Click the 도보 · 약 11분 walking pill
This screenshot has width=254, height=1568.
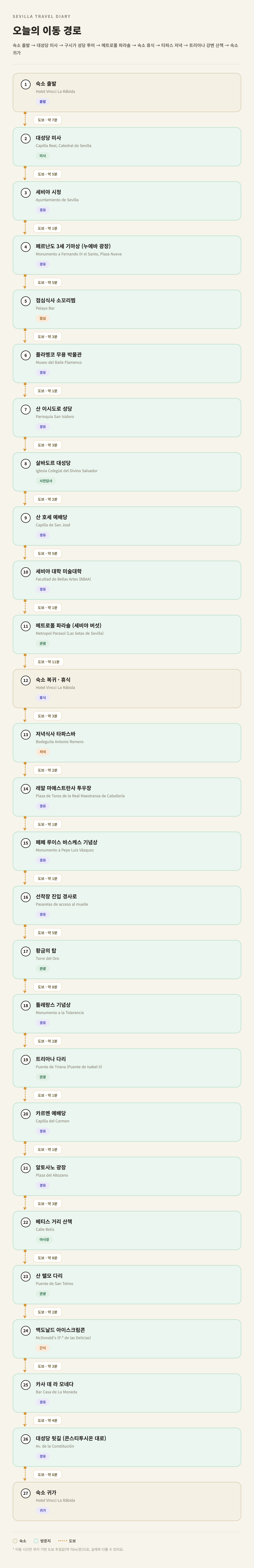coord(48,662)
